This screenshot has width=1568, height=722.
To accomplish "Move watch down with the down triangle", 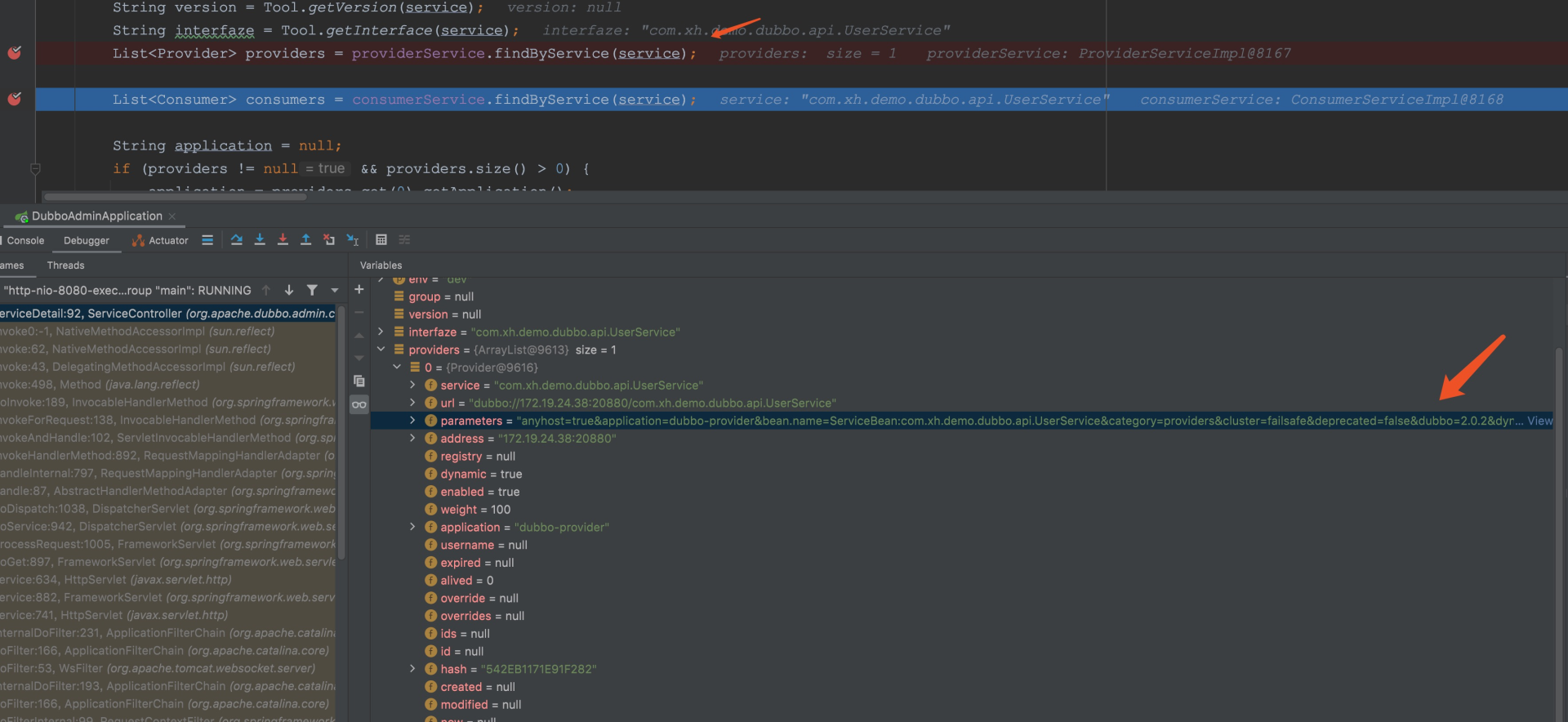I will 359,359.
